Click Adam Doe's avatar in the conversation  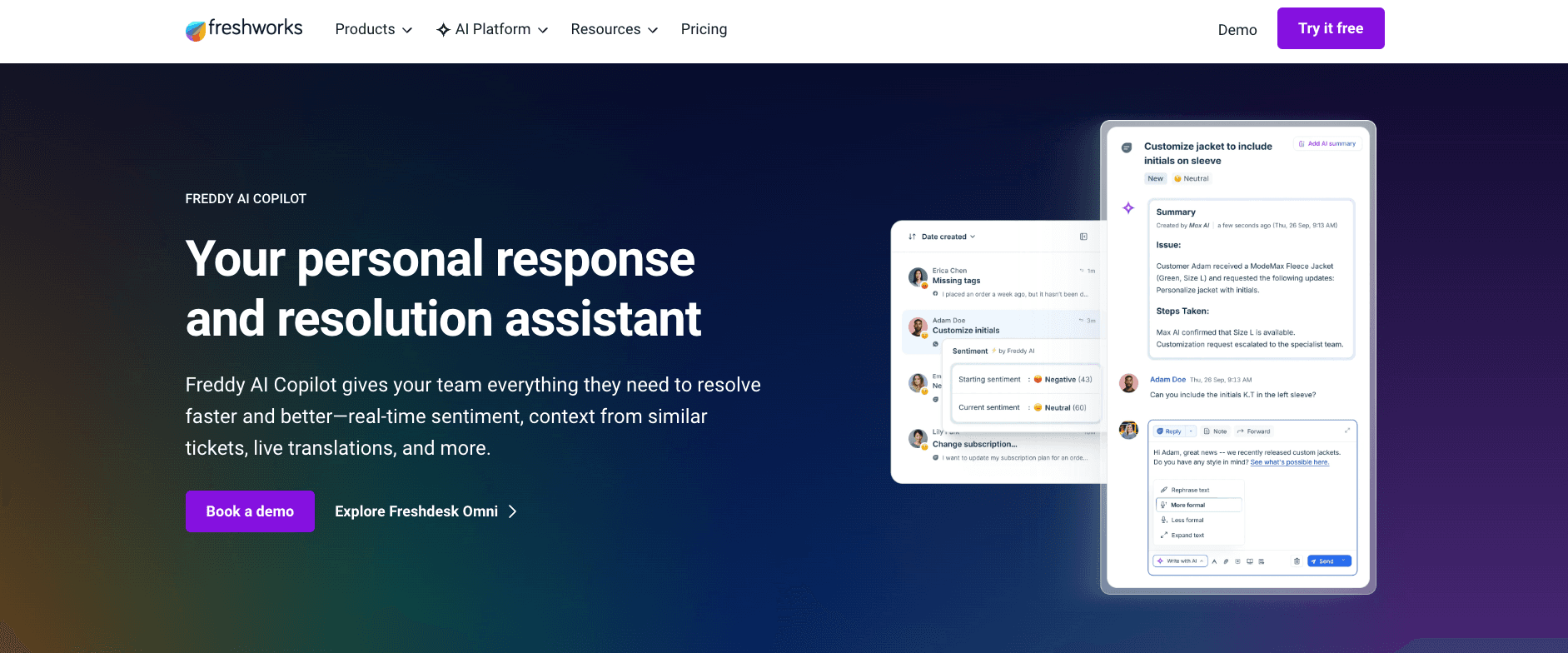click(1128, 383)
